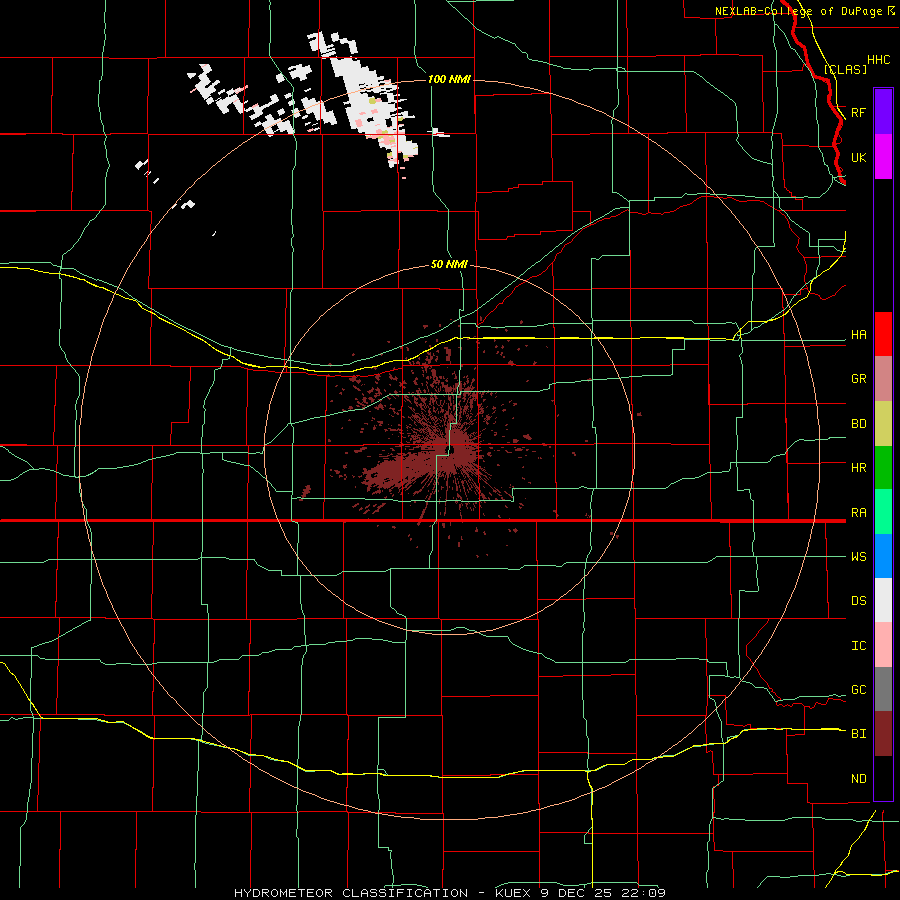Click the HR green color swatch

click(x=883, y=468)
